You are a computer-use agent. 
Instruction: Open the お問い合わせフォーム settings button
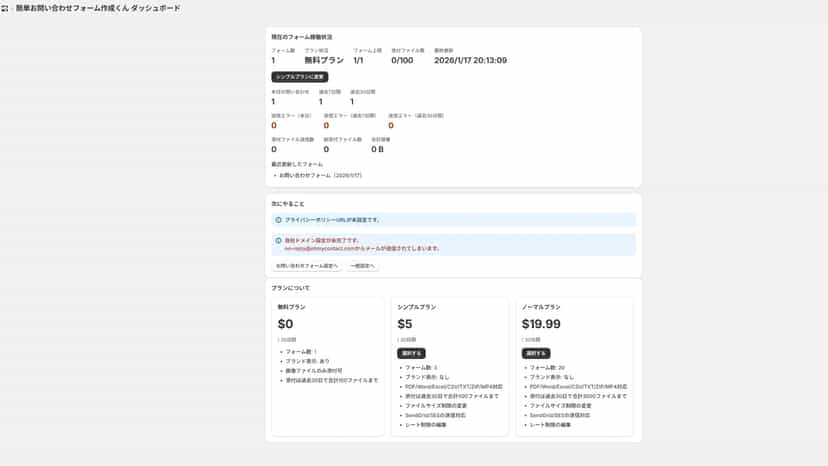pos(307,266)
